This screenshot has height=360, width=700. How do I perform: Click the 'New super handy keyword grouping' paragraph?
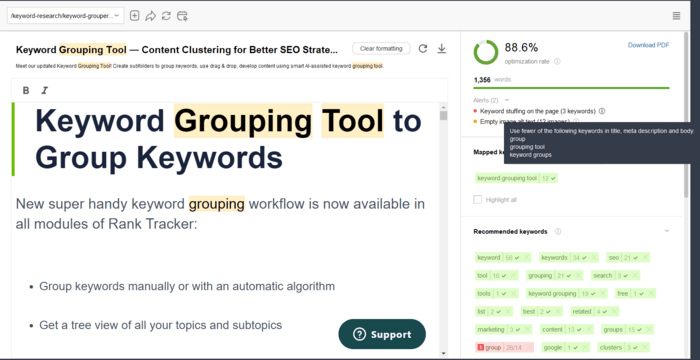(220, 214)
